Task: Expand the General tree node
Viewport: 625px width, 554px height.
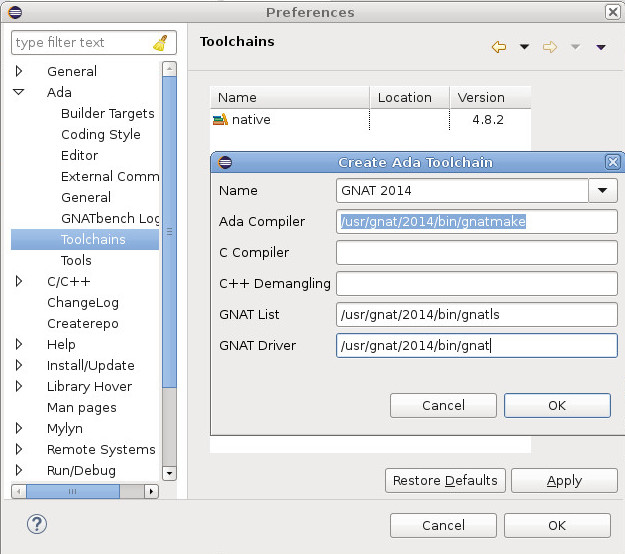Action: (18, 71)
